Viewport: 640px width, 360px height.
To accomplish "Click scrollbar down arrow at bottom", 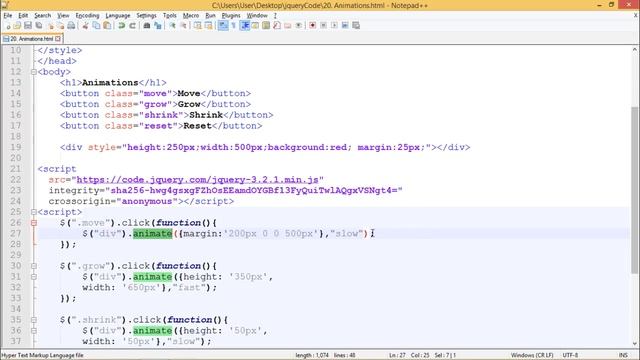I will pyautogui.click(x=634, y=344).
